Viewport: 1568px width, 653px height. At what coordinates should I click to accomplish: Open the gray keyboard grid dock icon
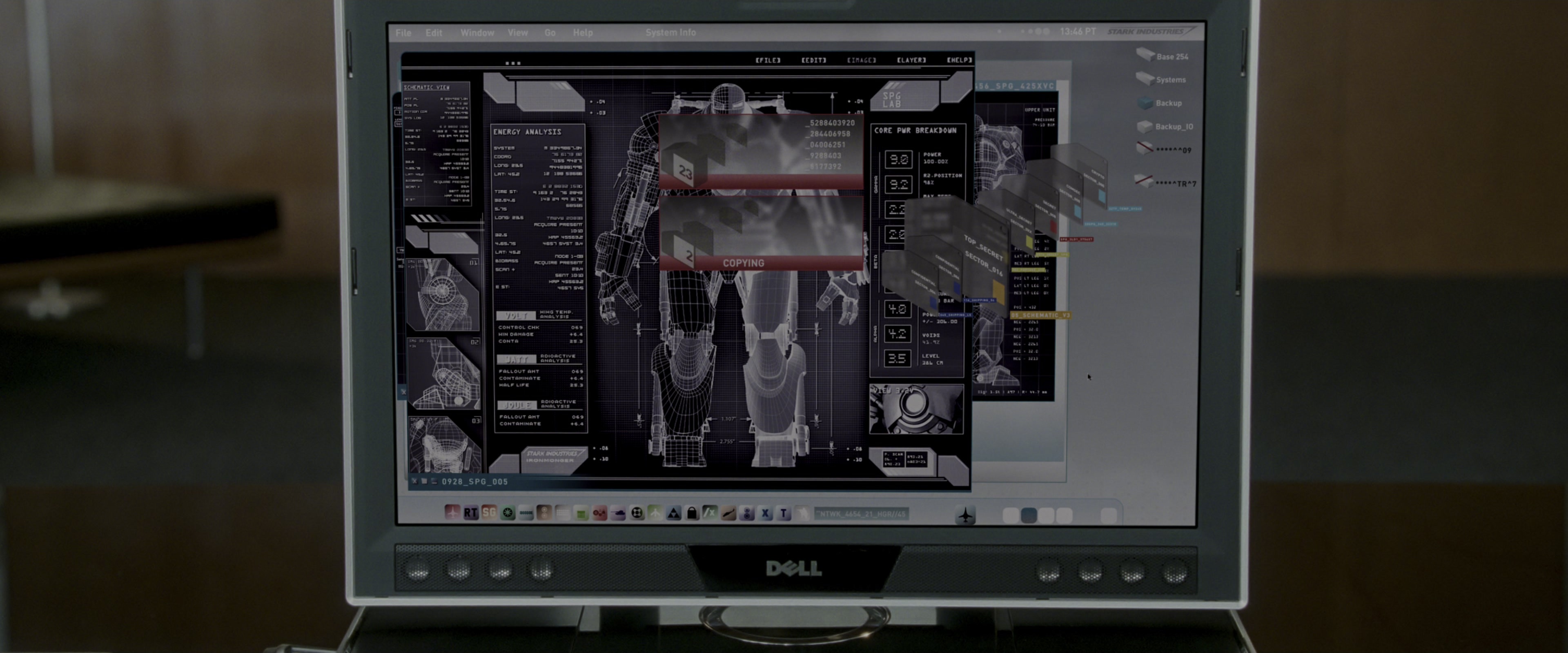[x=563, y=514]
